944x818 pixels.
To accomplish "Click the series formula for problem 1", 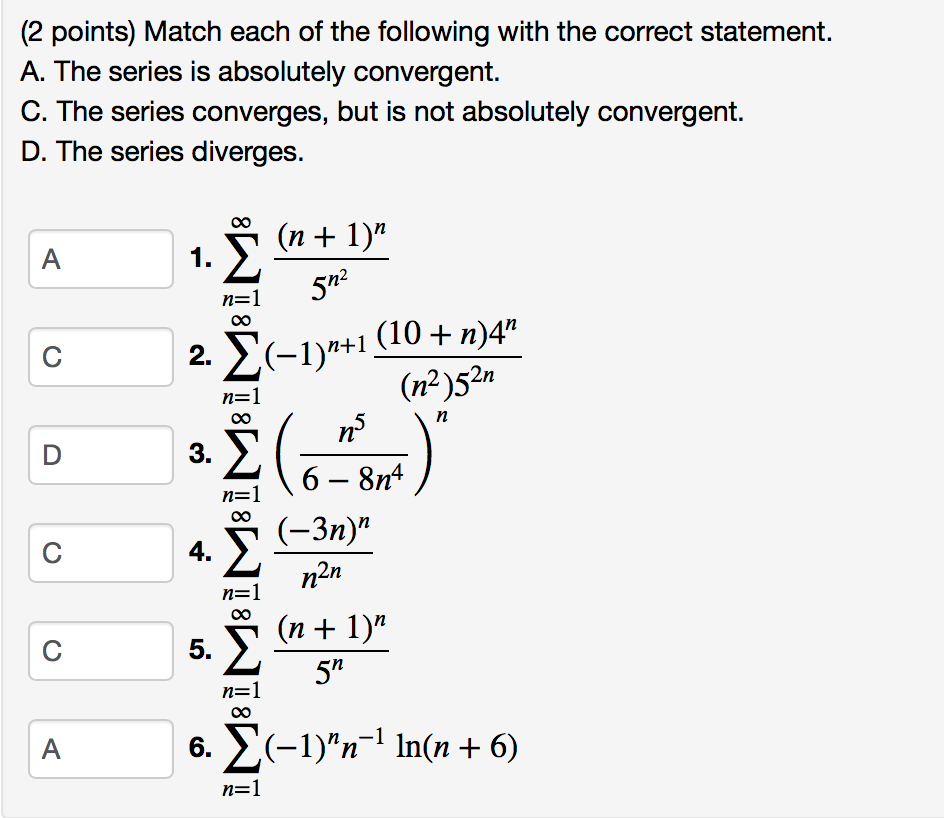I will tap(310, 255).
